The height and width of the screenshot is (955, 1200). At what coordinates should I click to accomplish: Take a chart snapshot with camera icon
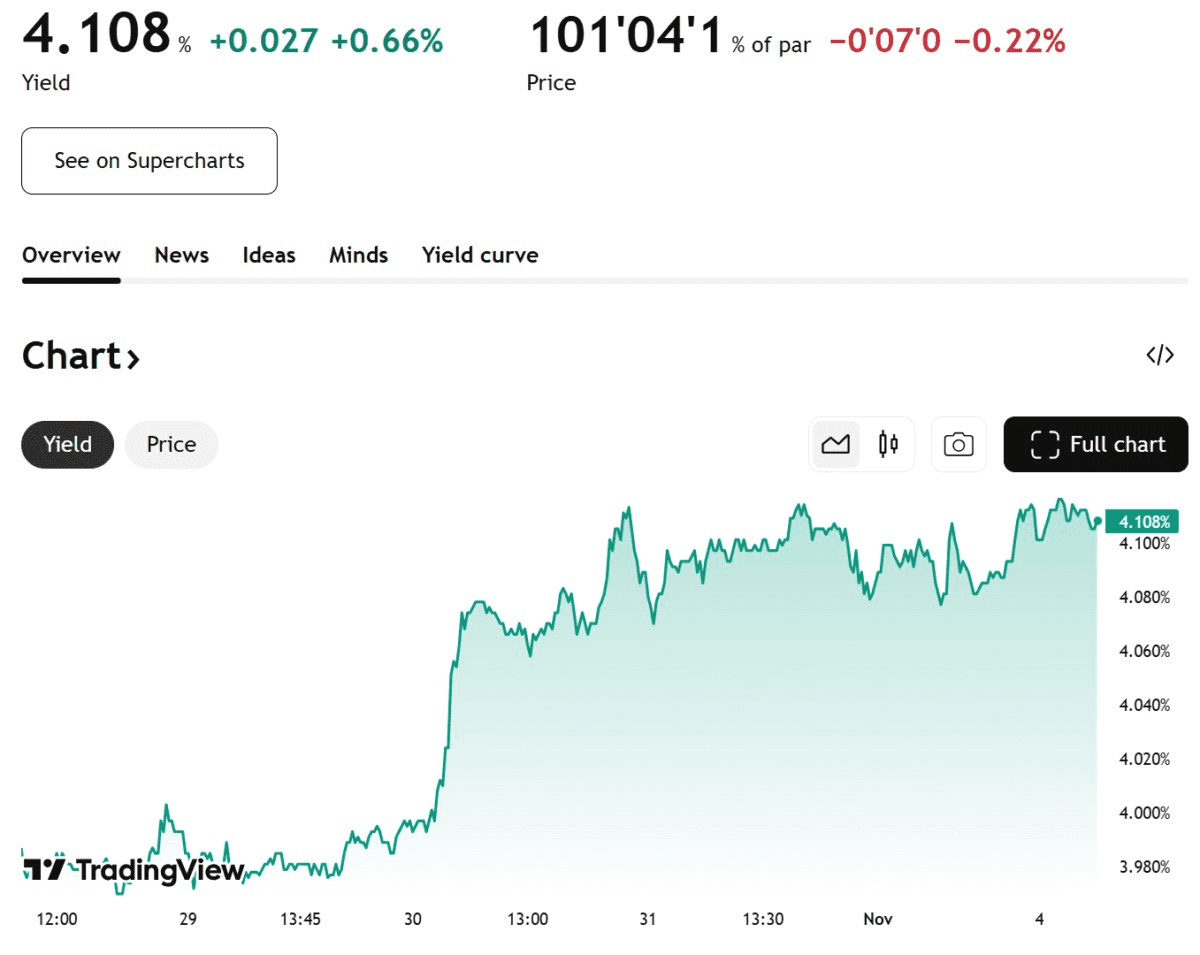click(958, 444)
